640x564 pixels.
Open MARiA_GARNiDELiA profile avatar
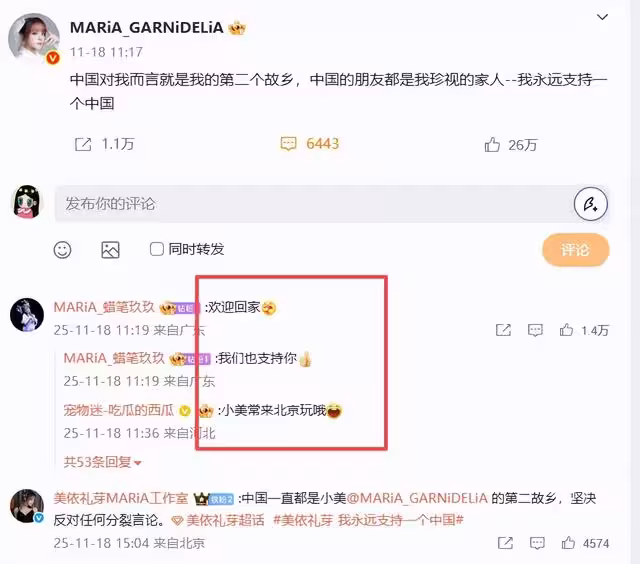pyautogui.click(x=34, y=39)
